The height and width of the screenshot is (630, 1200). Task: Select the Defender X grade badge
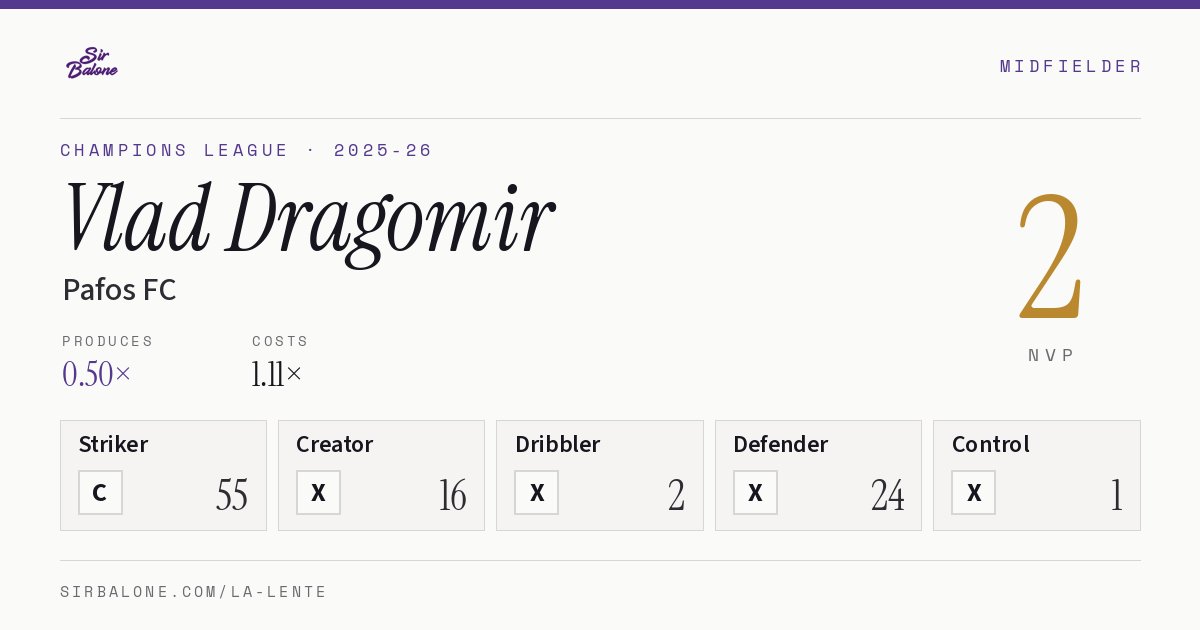pos(755,493)
